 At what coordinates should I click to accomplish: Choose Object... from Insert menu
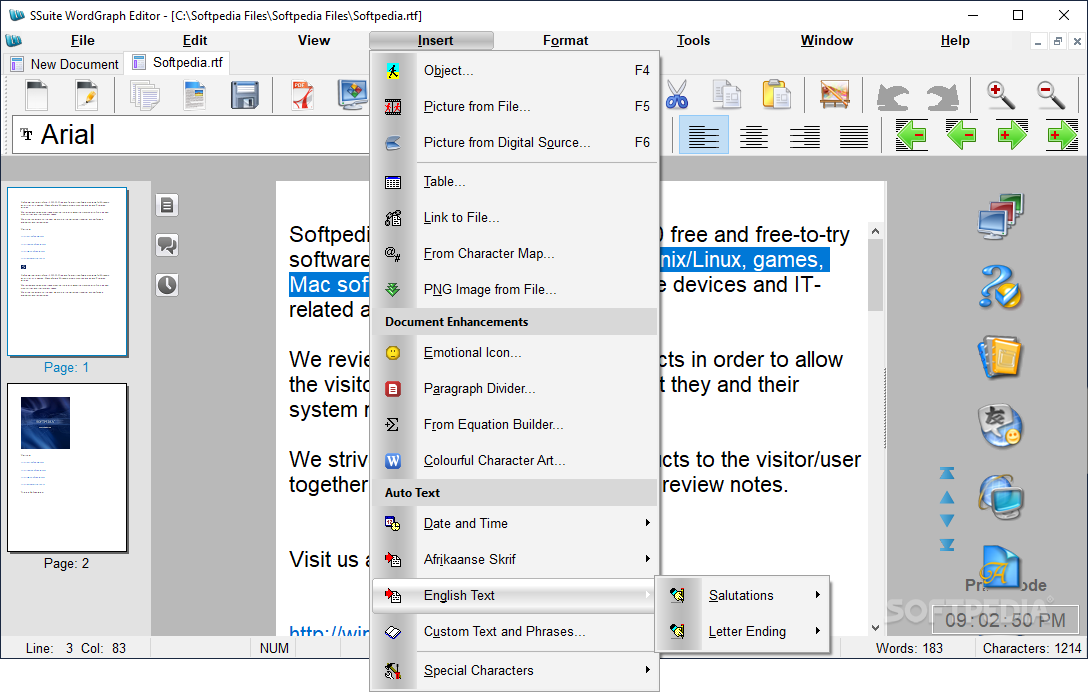(x=515, y=70)
